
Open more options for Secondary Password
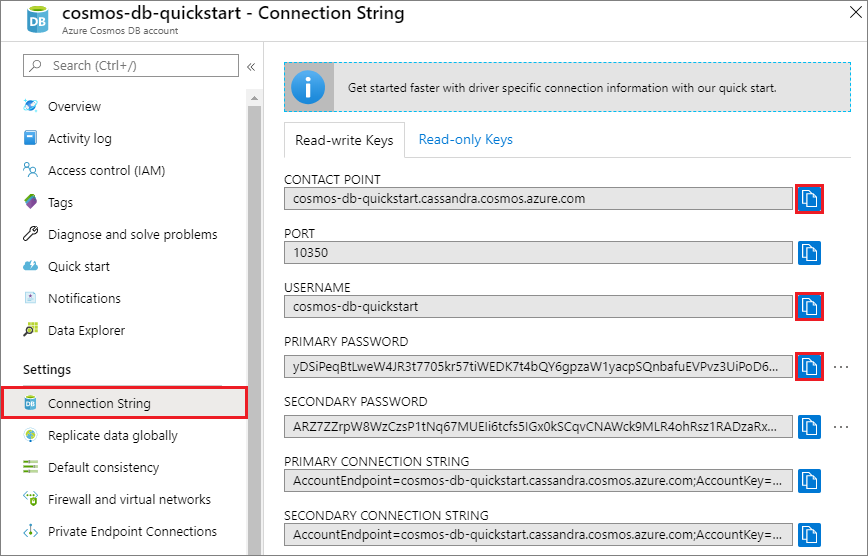pyautogui.click(x=841, y=427)
